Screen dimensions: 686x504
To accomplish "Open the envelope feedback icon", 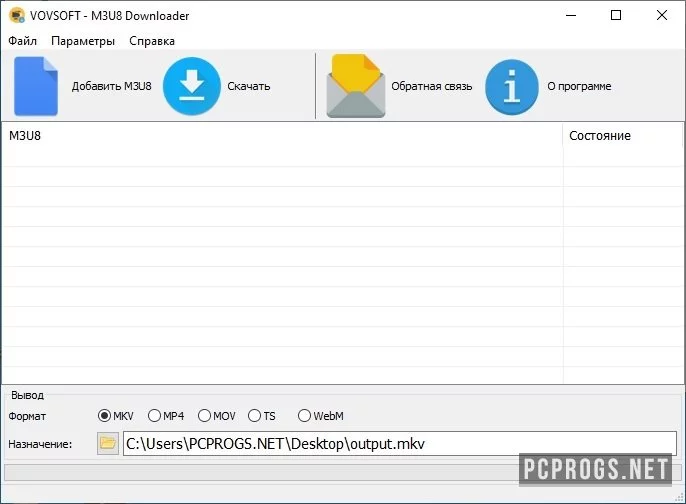I will [x=356, y=86].
